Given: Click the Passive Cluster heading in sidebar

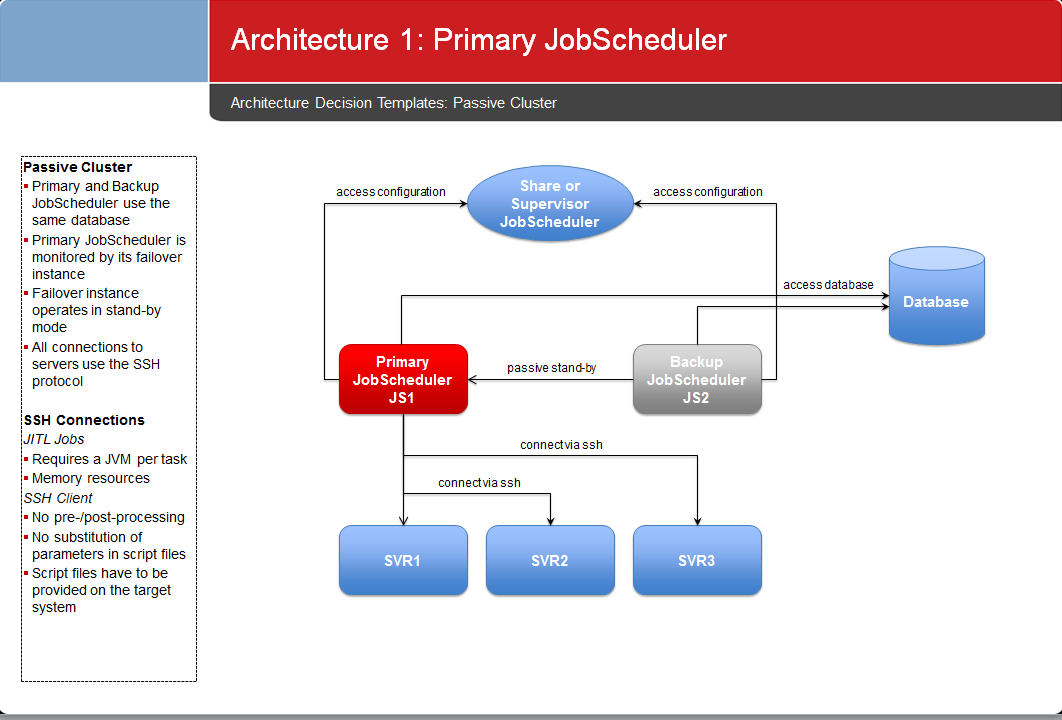Looking at the screenshot, I should pyautogui.click(x=77, y=167).
